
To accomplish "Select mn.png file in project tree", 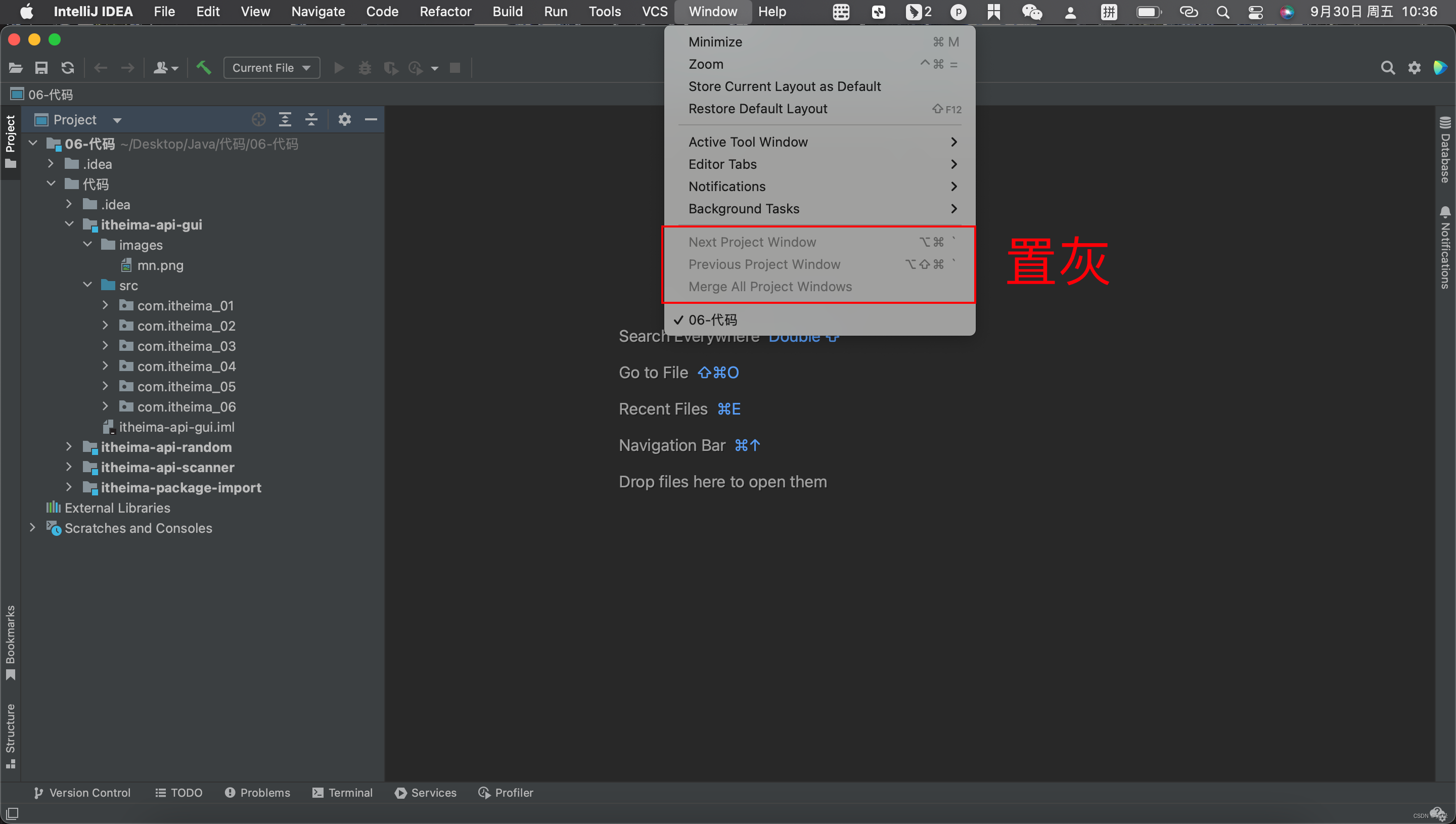I will point(160,265).
